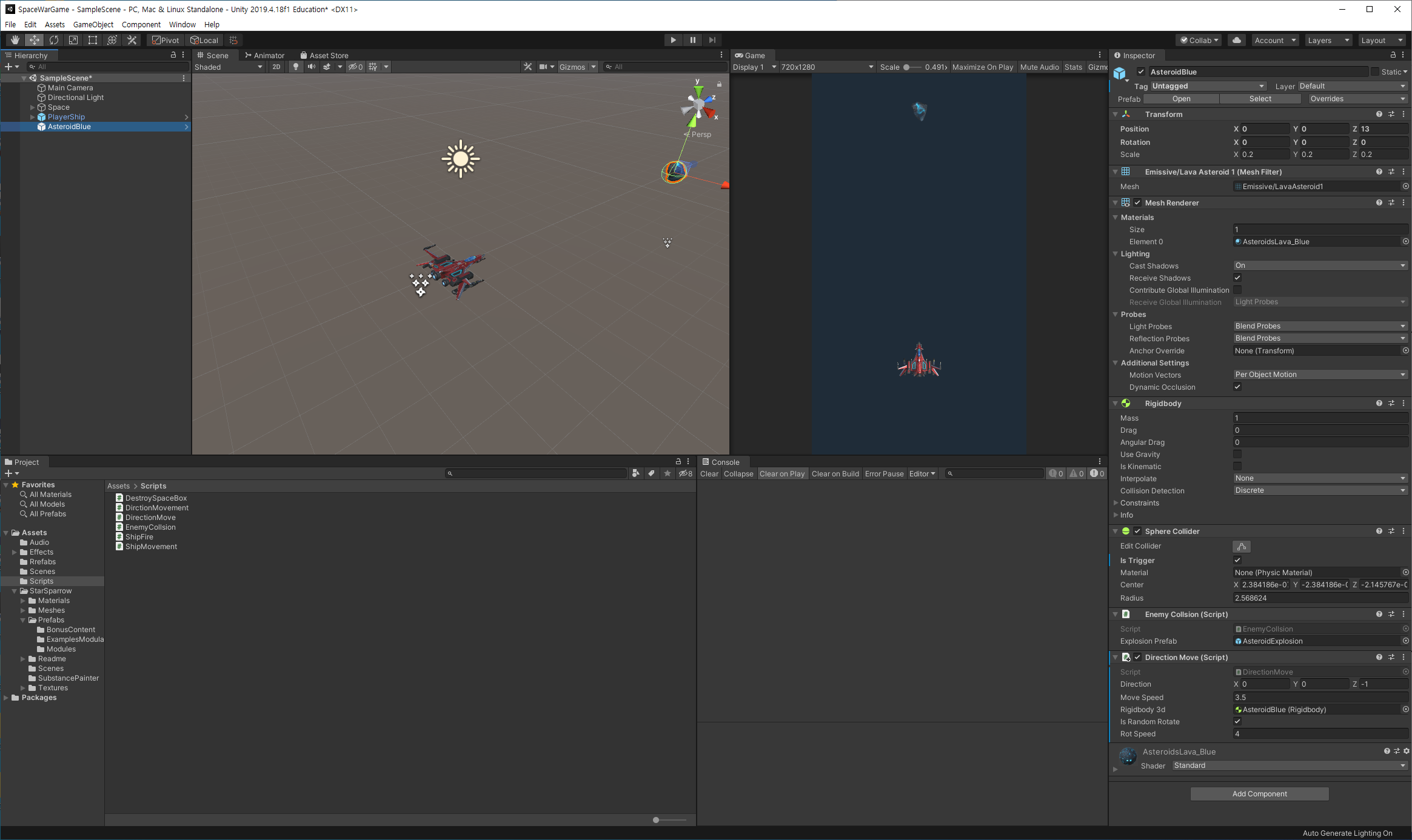Viewport: 1412px width, 840px height.
Task: Toggle 2D view mode in Scene
Action: click(x=276, y=67)
